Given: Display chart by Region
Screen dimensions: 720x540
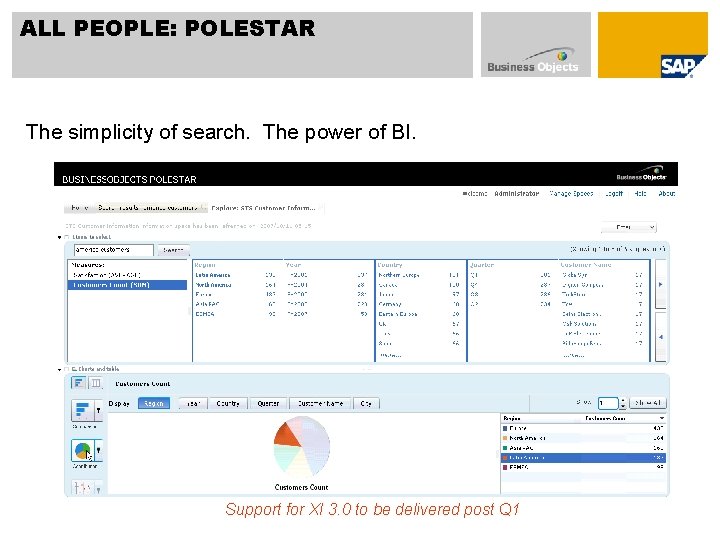Looking at the screenshot, I should 153,403.
